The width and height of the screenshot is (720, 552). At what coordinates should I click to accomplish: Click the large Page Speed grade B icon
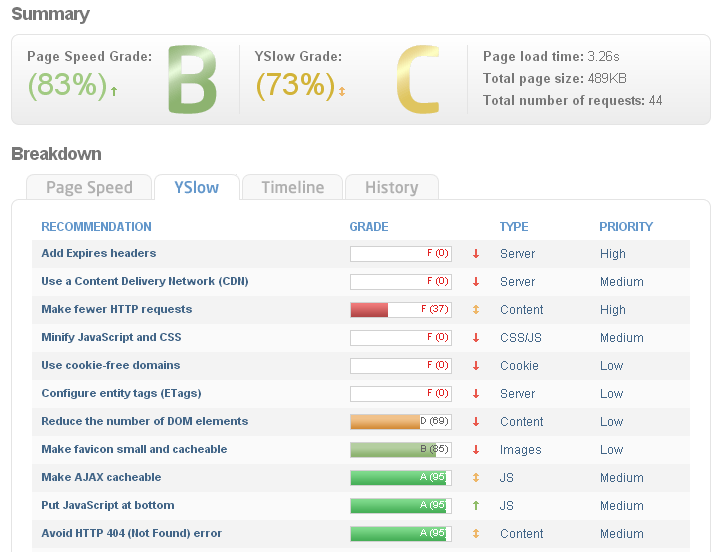[192, 79]
